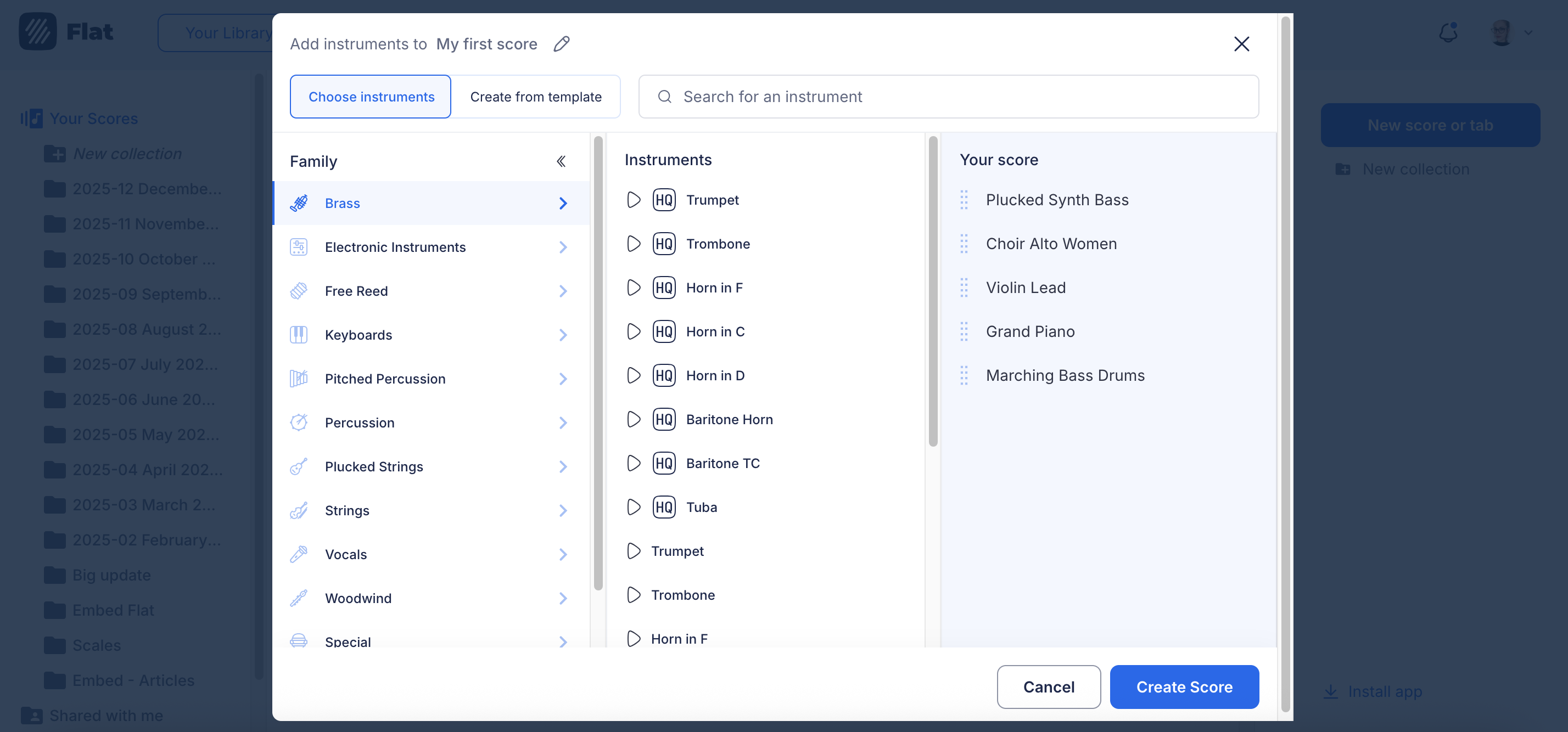Image resolution: width=1568 pixels, height=732 pixels.
Task: Open the Woodwind family list
Action: (x=562, y=598)
